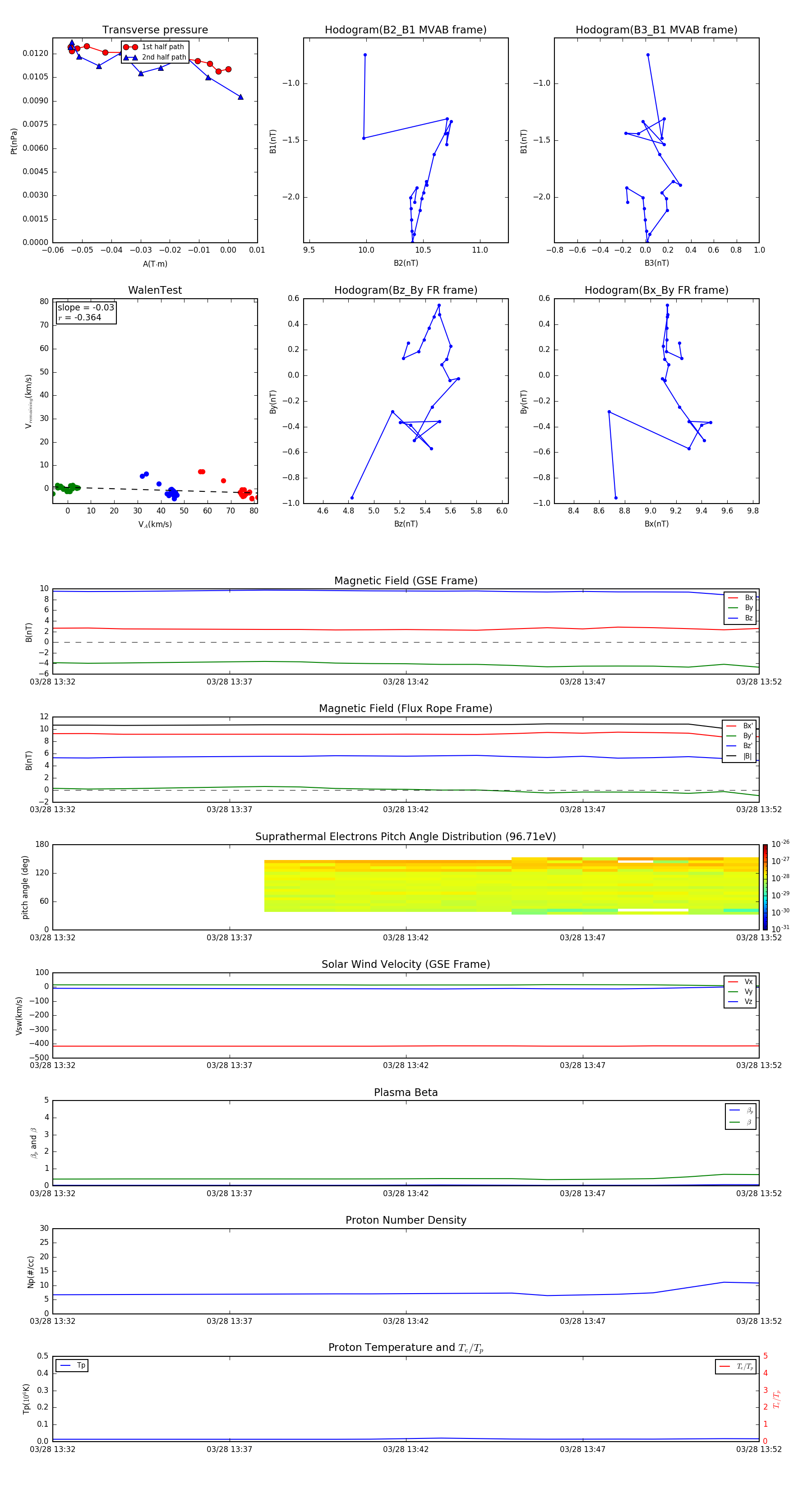Click the 'pitch angle (deg)' axis label
This screenshot has height=1489, width=812.
(x=25, y=887)
